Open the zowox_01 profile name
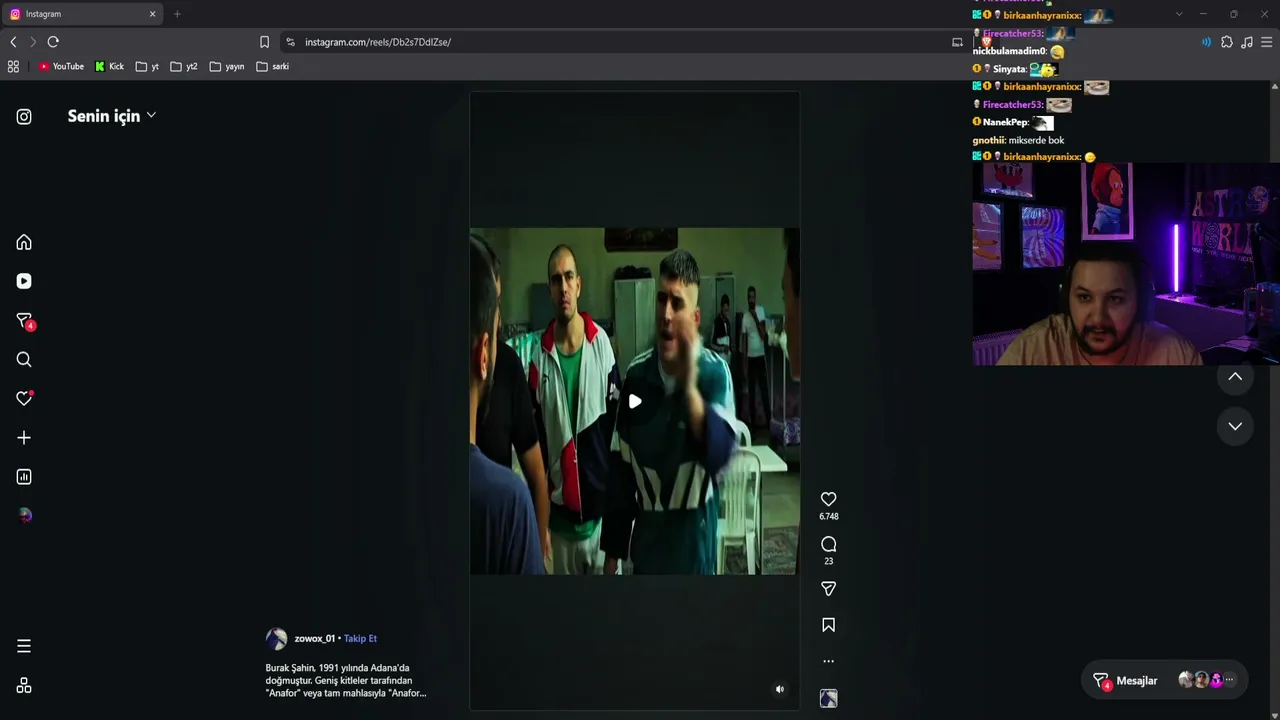 click(x=314, y=638)
